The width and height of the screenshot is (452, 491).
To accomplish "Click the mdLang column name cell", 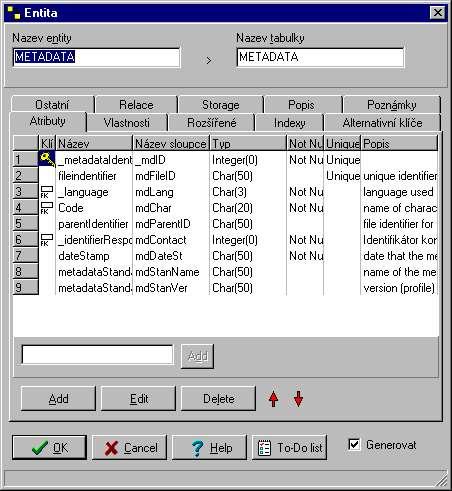I will [171, 192].
